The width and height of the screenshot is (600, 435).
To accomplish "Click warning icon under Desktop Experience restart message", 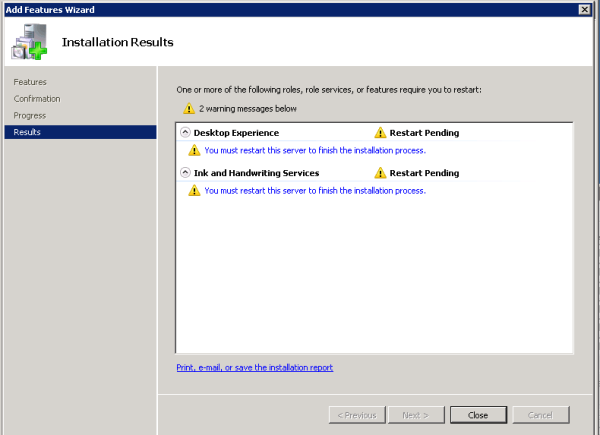I will click(194, 150).
